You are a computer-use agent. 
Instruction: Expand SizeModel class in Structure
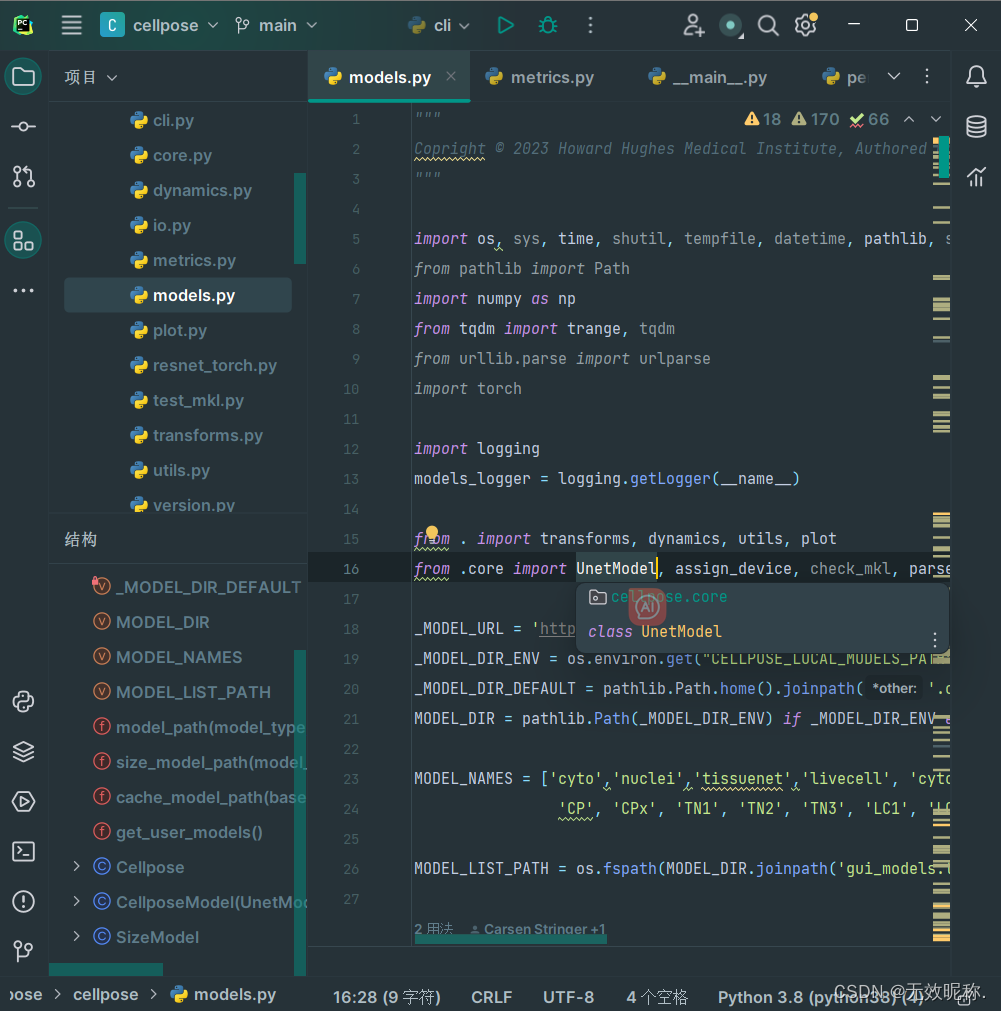(77, 937)
